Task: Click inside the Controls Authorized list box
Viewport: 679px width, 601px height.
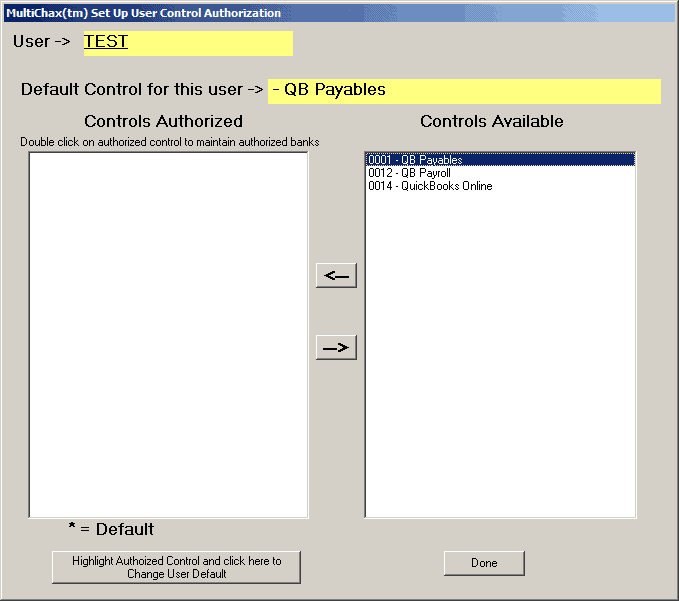Action: pyautogui.click(x=168, y=335)
